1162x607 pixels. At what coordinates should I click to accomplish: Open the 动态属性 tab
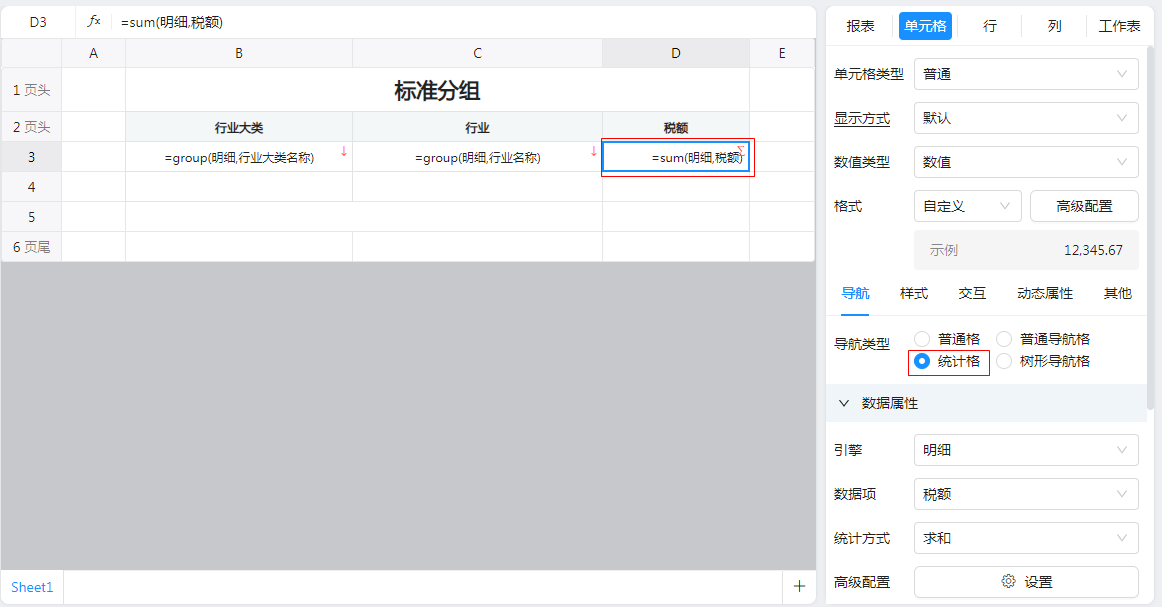pos(1044,293)
